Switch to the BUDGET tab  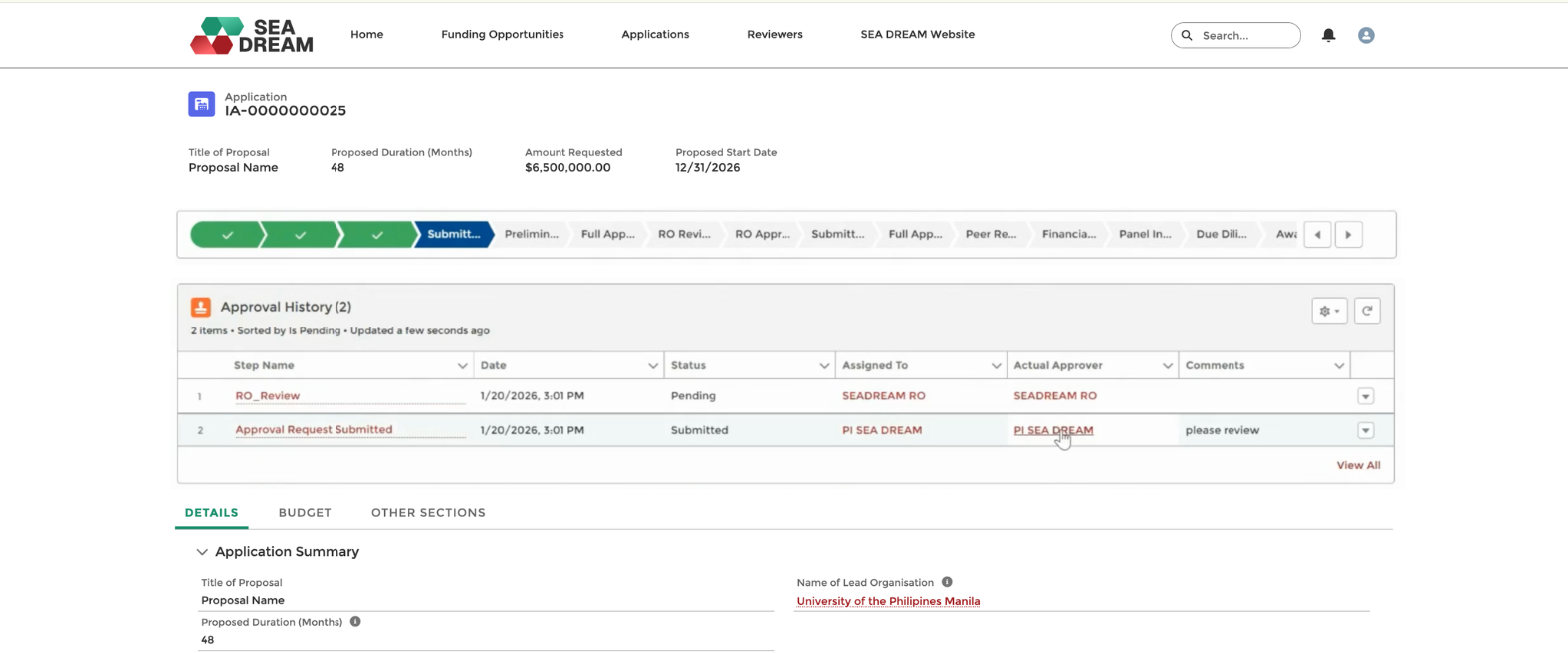click(305, 513)
